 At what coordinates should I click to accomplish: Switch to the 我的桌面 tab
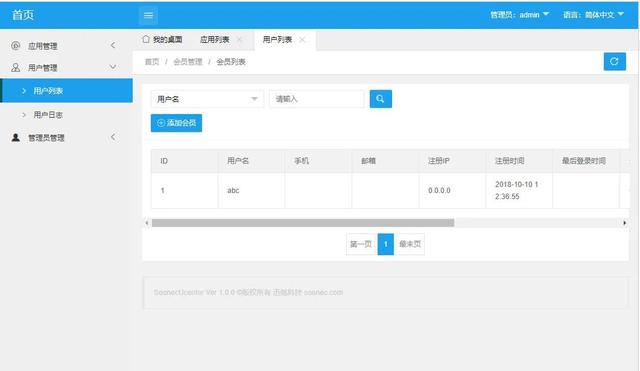162,40
